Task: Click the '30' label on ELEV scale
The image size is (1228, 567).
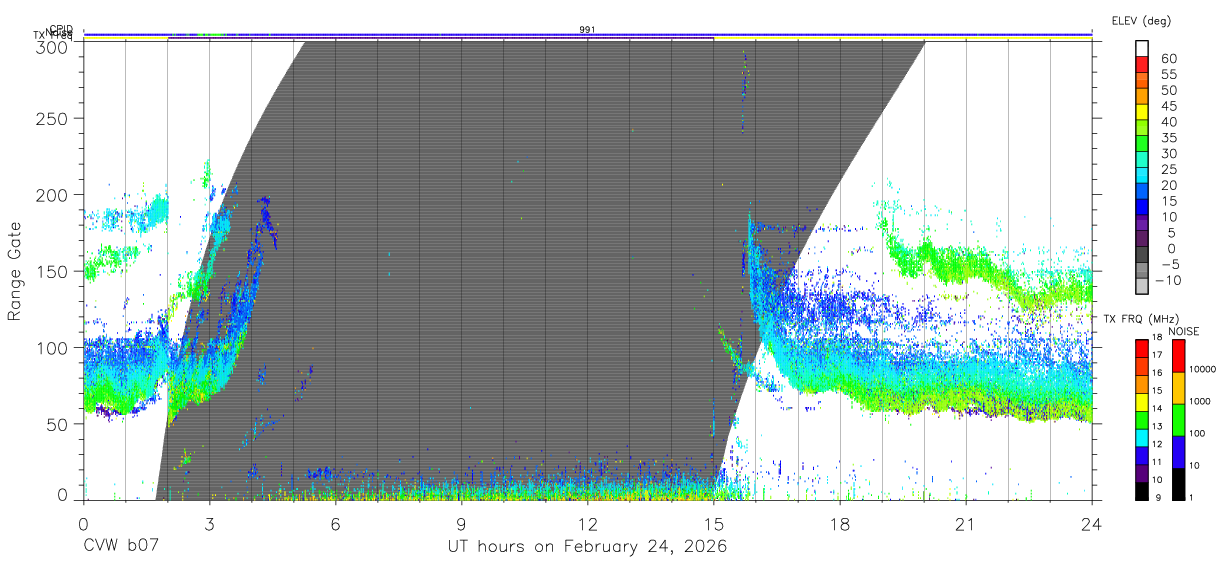Action: pos(1168,153)
